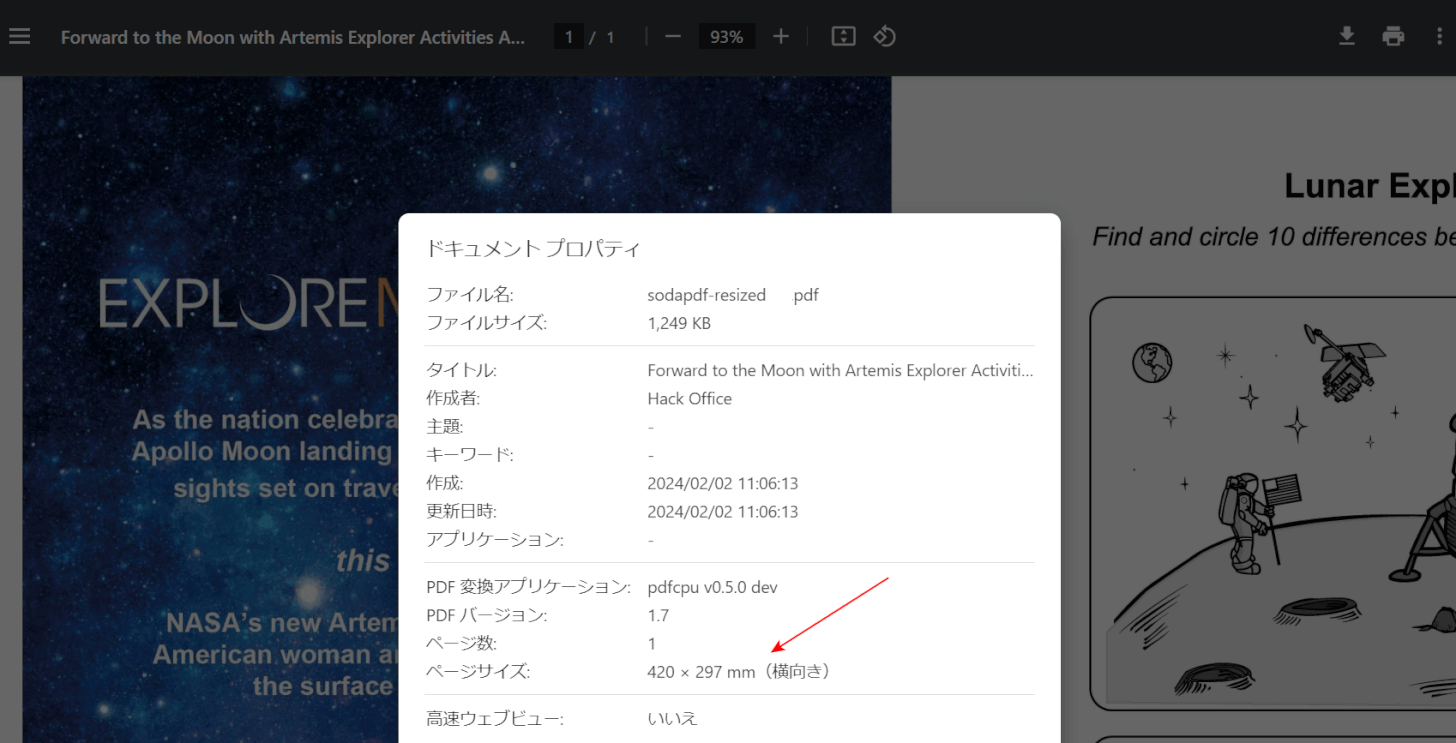This screenshot has height=743, width=1456.
Task: Click the PDF 変換アプリケーション label
Action: tap(528, 587)
